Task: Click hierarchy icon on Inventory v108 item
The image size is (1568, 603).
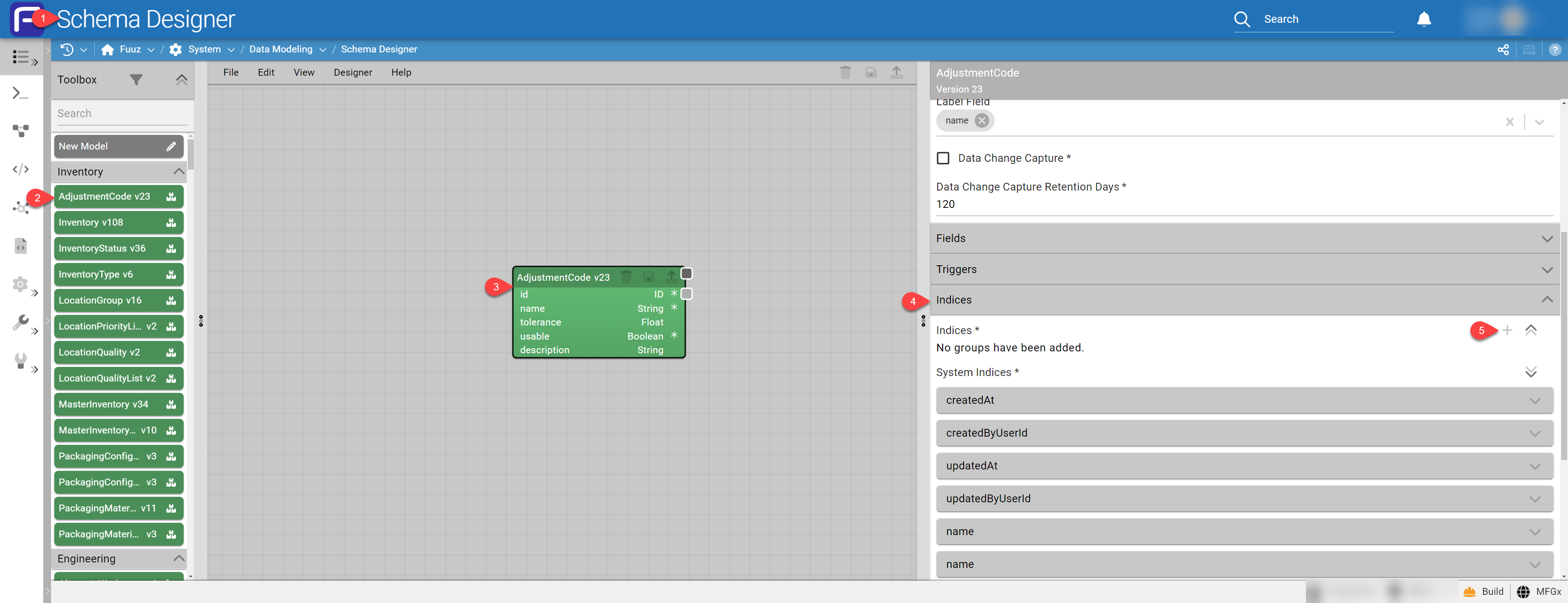Action: click(x=171, y=223)
